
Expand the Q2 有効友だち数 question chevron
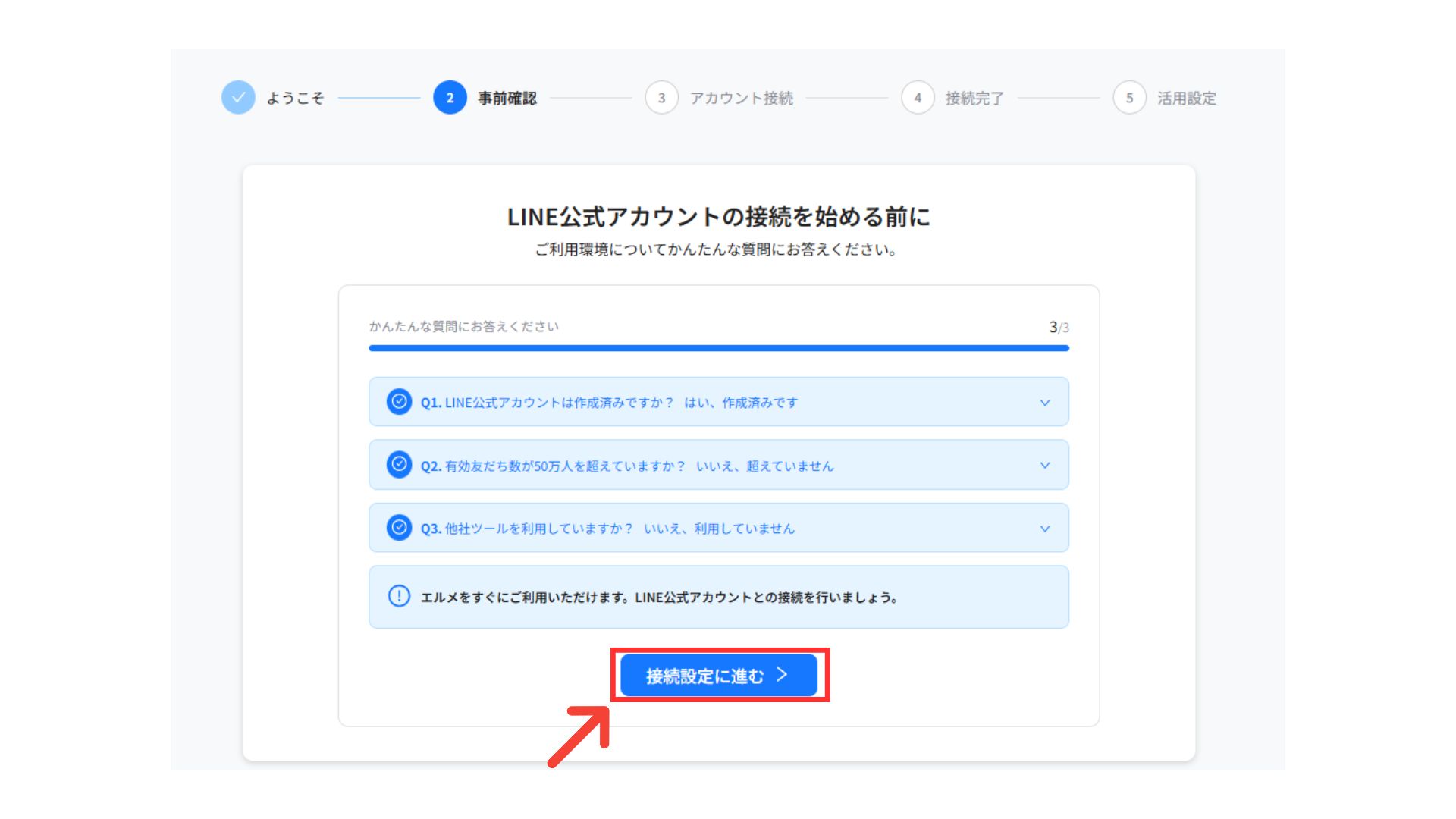pyautogui.click(x=1045, y=466)
